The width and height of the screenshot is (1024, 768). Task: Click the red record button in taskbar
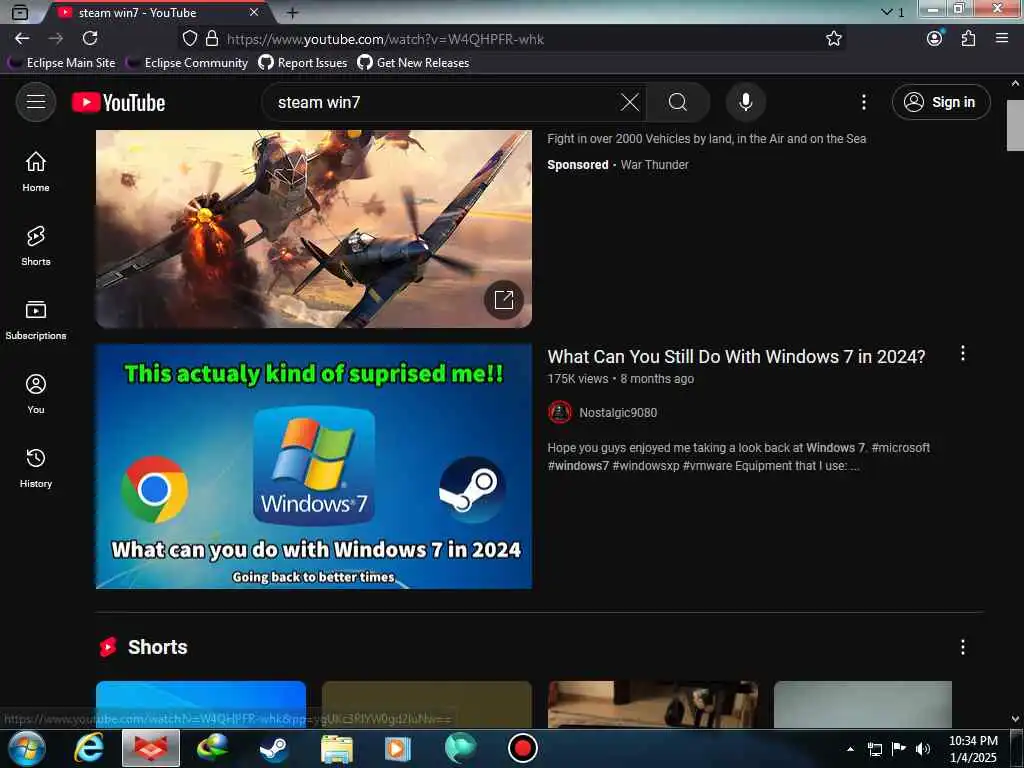[522, 748]
